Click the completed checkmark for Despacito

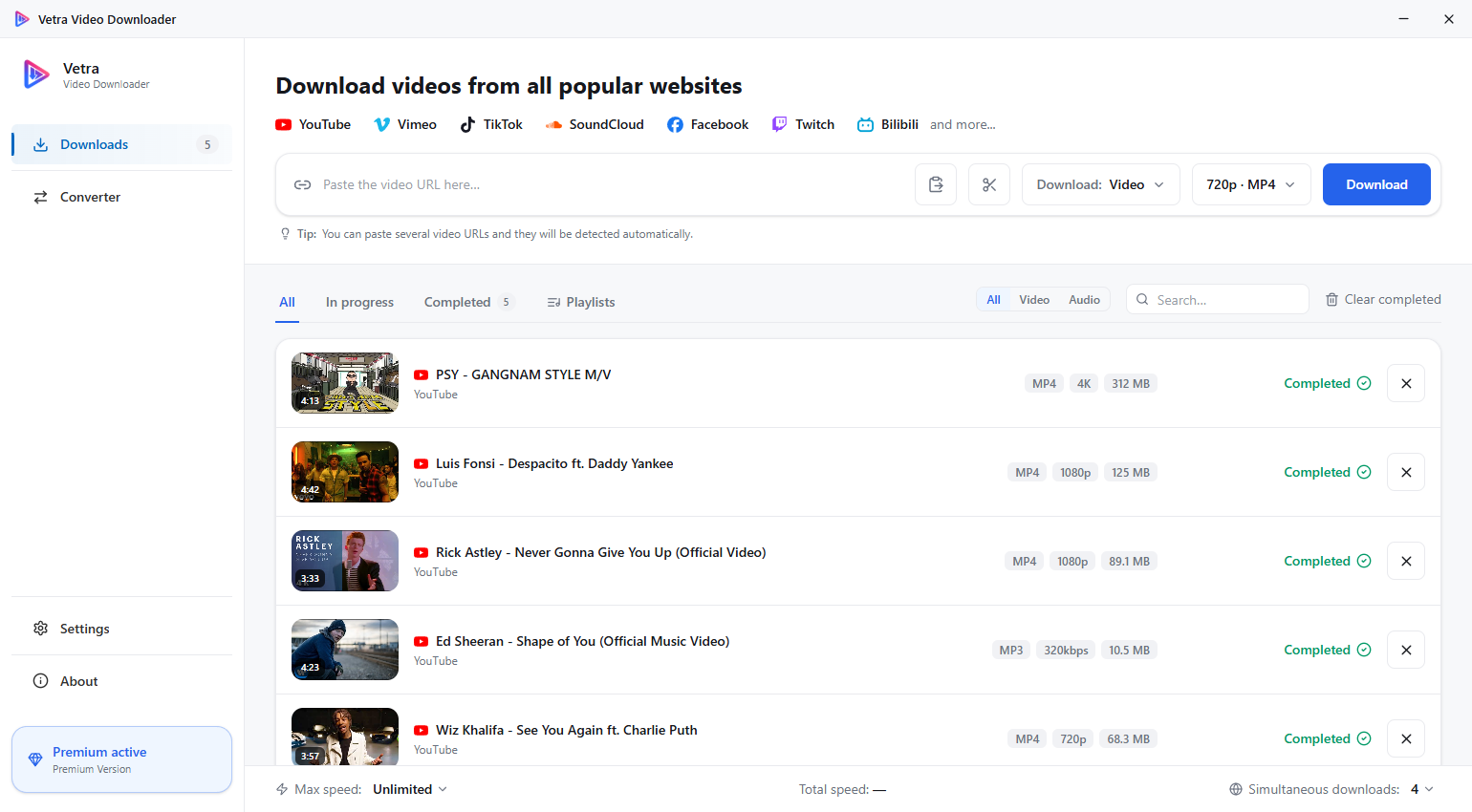[x=1364, y=472]
